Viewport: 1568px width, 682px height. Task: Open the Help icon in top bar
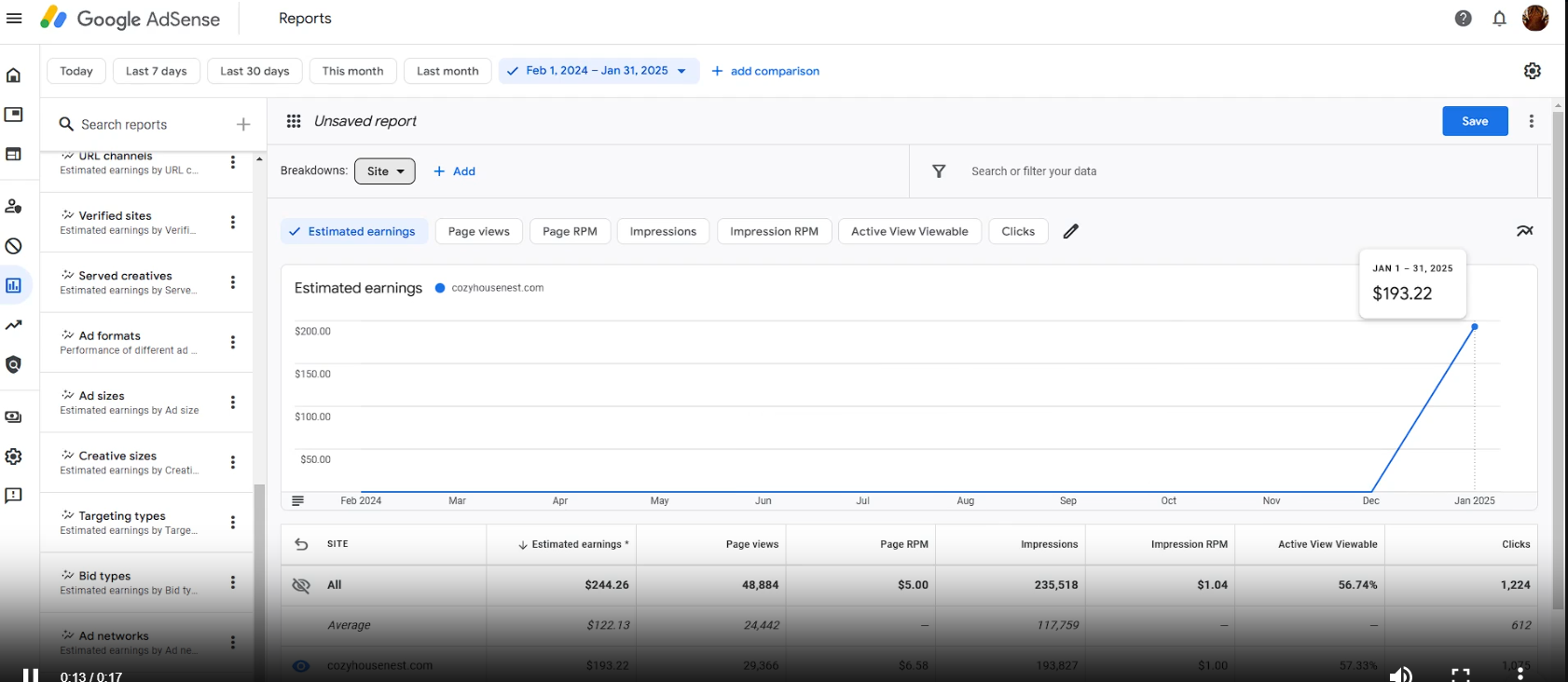coord(1464,19)
